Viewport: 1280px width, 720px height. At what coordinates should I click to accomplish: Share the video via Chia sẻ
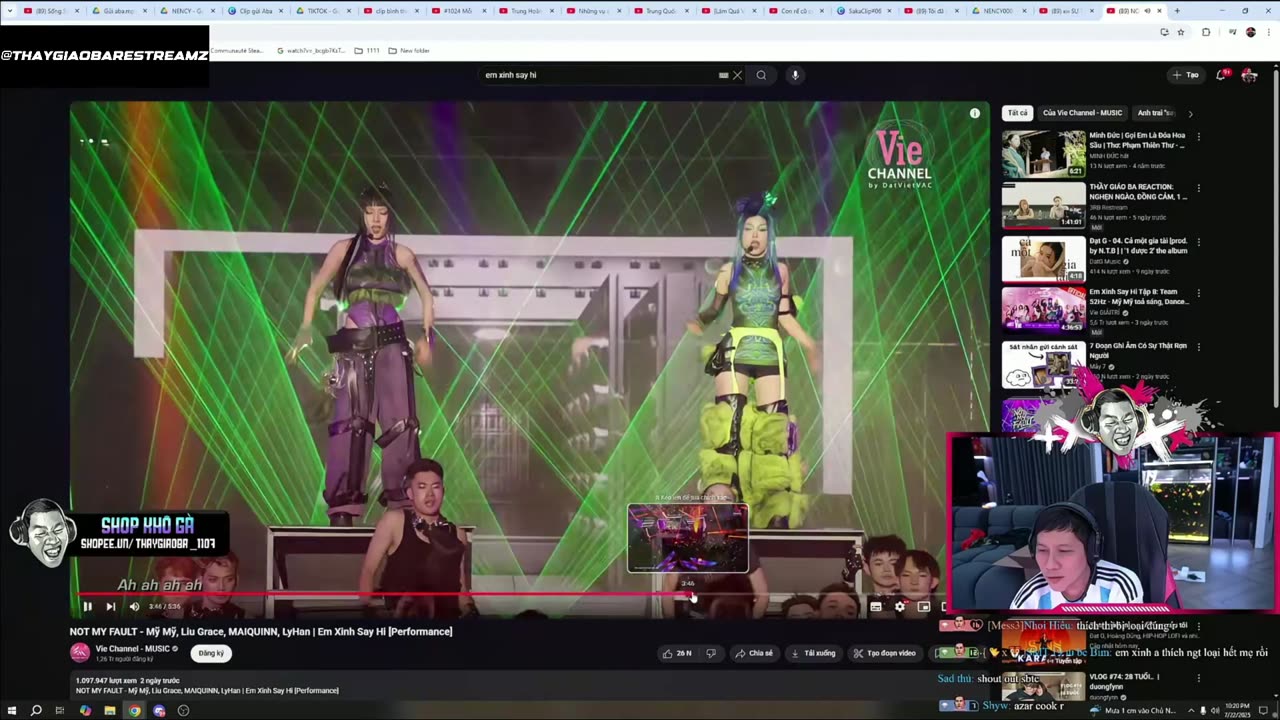(x=754, y=653)
